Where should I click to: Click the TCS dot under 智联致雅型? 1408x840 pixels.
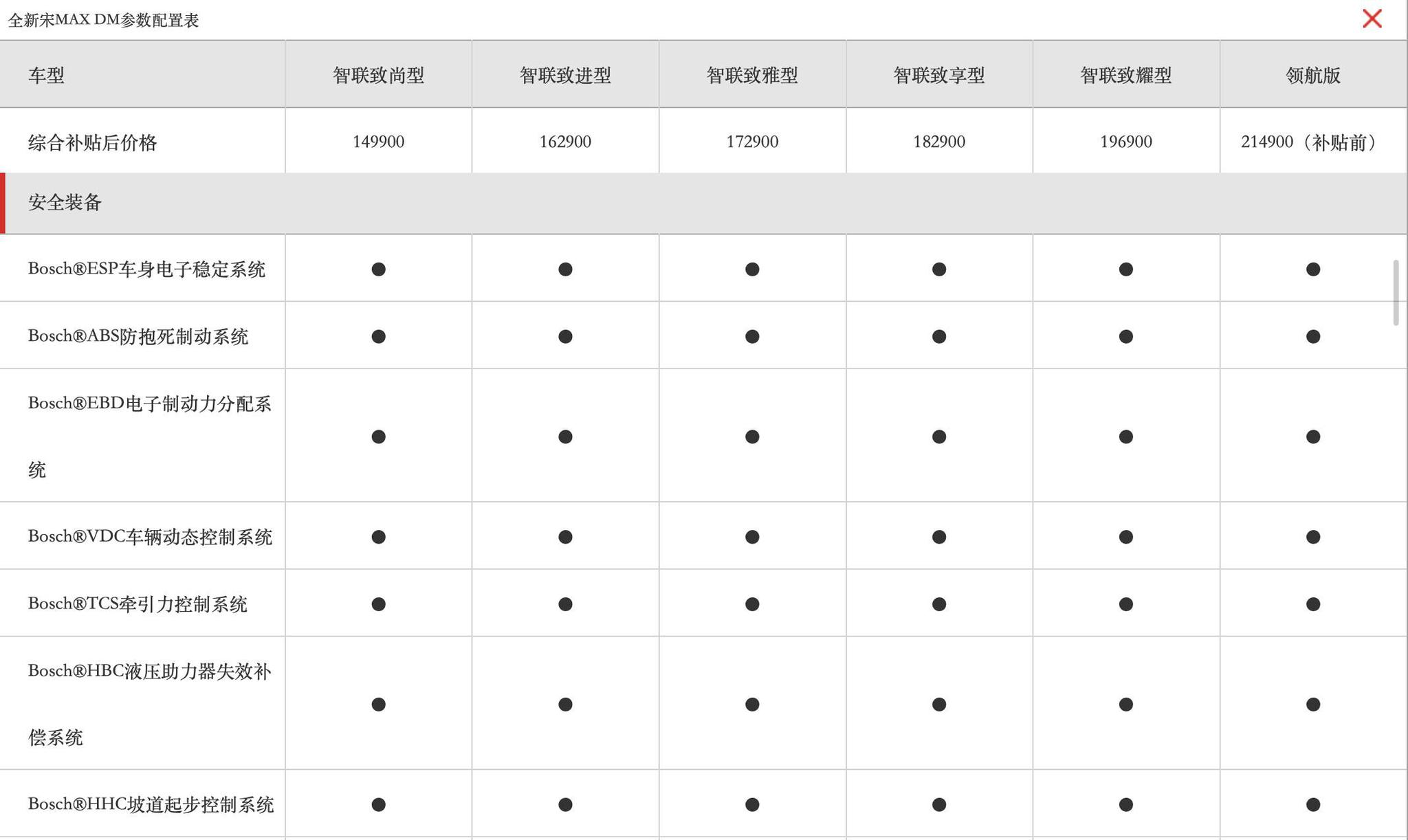[752, 604]
